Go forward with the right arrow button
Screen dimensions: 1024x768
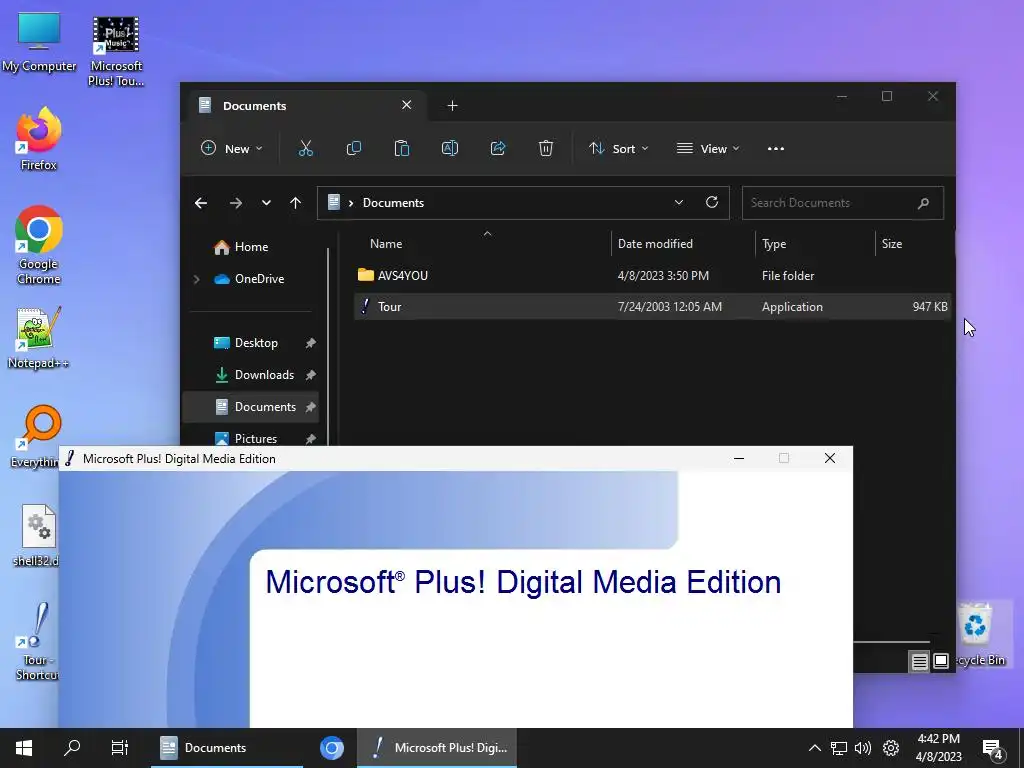(236, 203)
